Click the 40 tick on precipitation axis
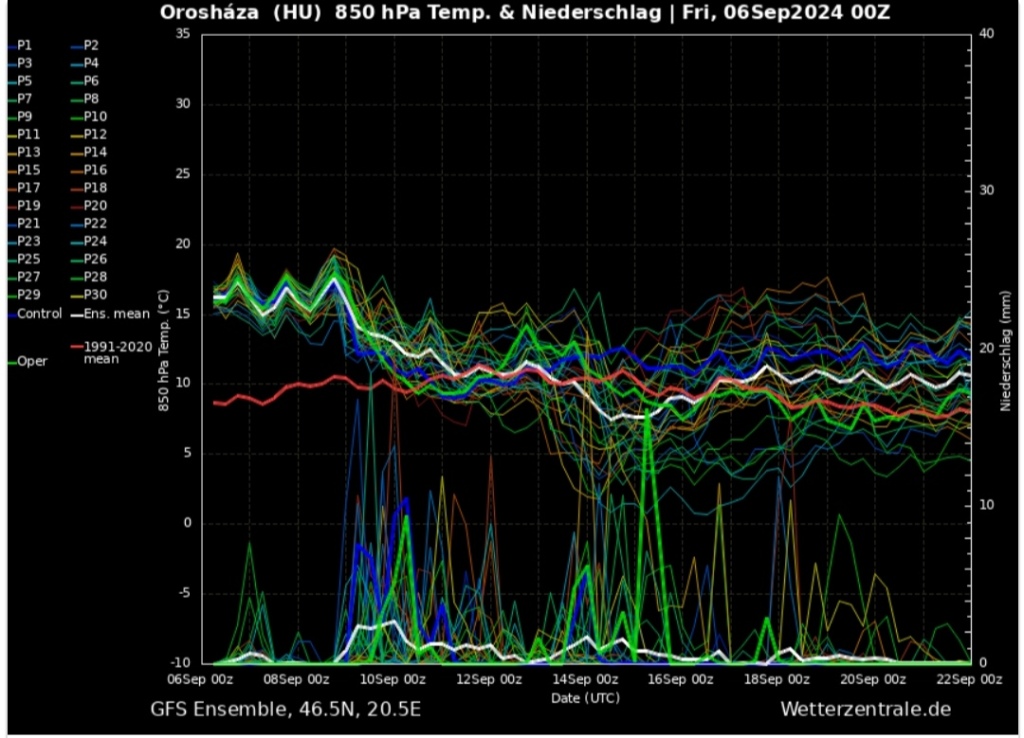Image resolution: width=1024 pixels, height=738 pixels. coord(987,34)
